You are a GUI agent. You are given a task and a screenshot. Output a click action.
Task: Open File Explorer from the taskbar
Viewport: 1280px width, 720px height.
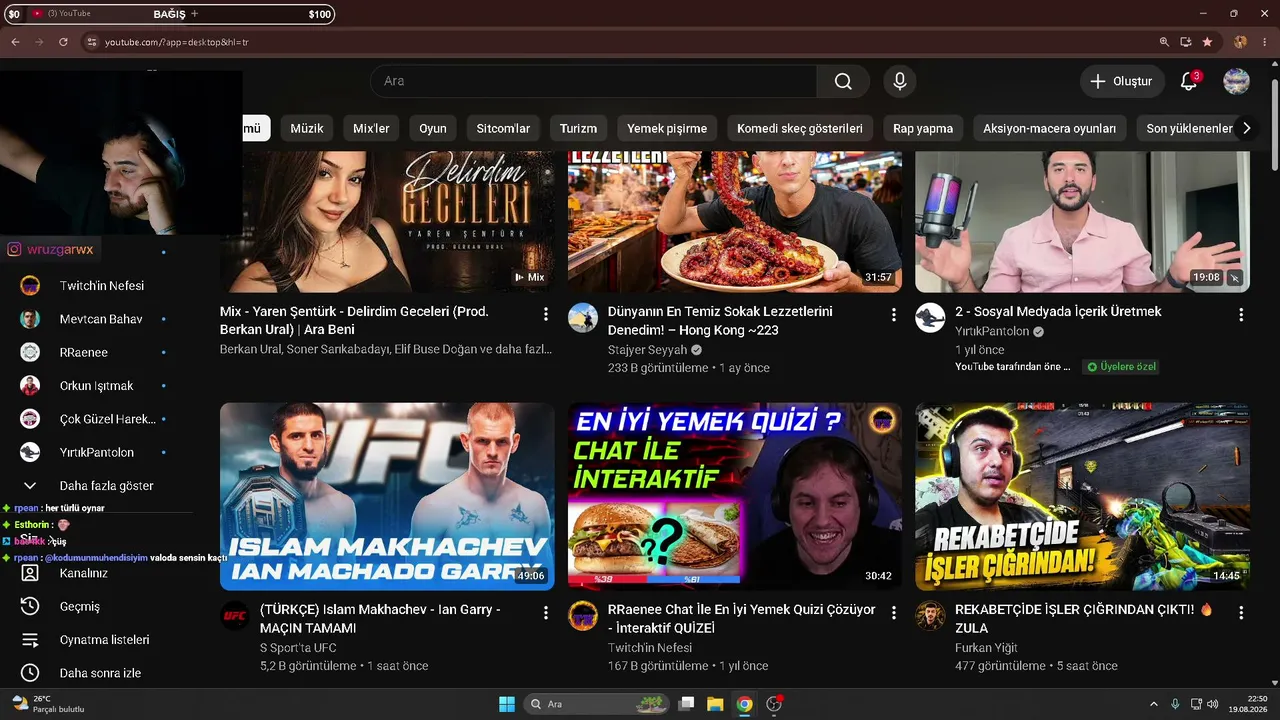[x=715, y=704]
